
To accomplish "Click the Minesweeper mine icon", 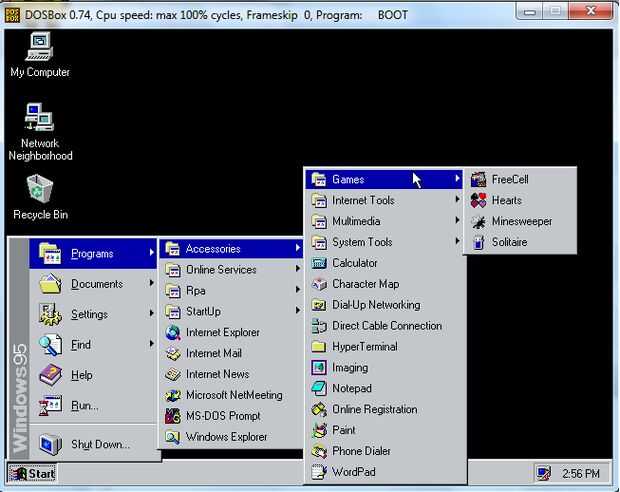I will [x=478, y=221].
